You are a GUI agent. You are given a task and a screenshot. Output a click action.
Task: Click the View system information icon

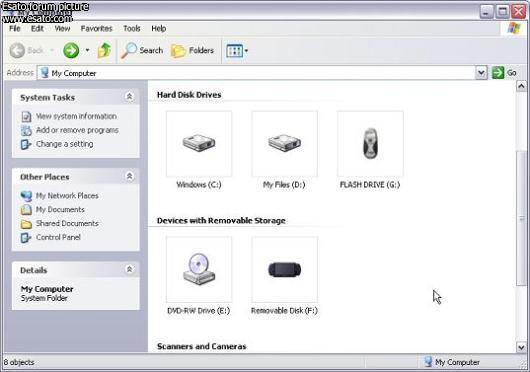[x=26, y=116]
